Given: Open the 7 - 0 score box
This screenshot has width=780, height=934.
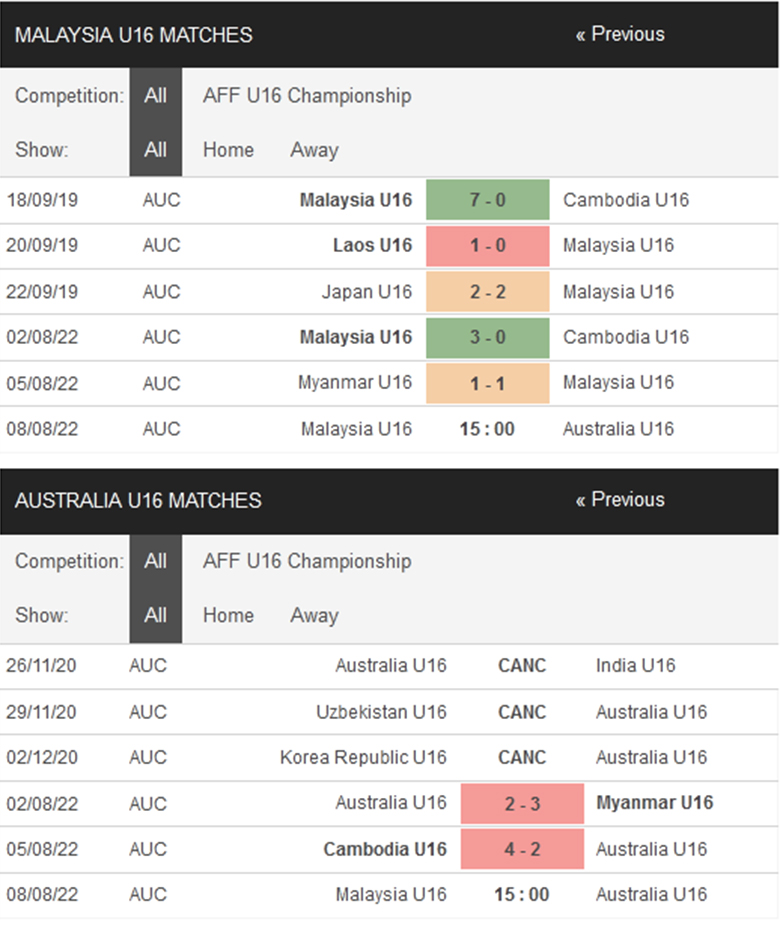Looking at the screenshot, I should coord(488,200).
